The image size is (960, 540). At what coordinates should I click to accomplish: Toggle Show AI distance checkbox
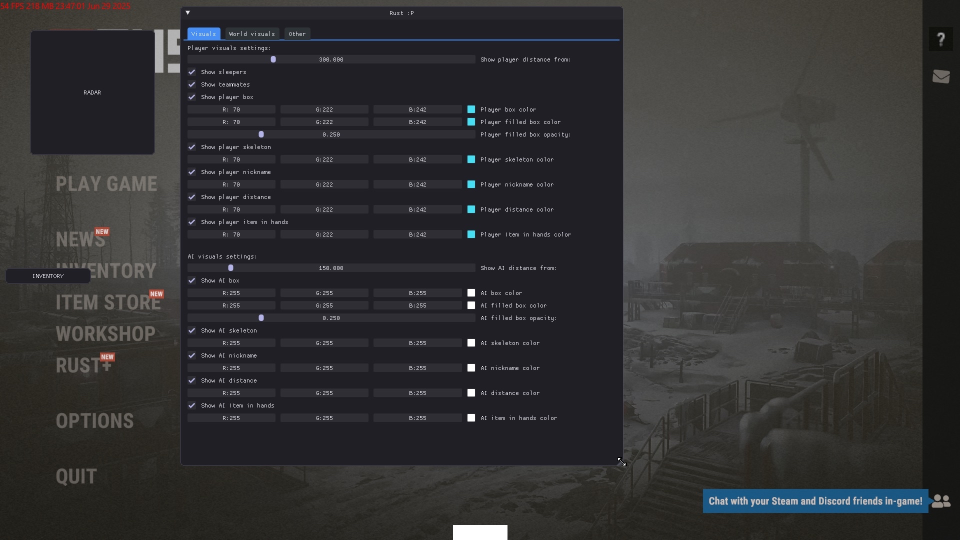(x=192, y=380)
